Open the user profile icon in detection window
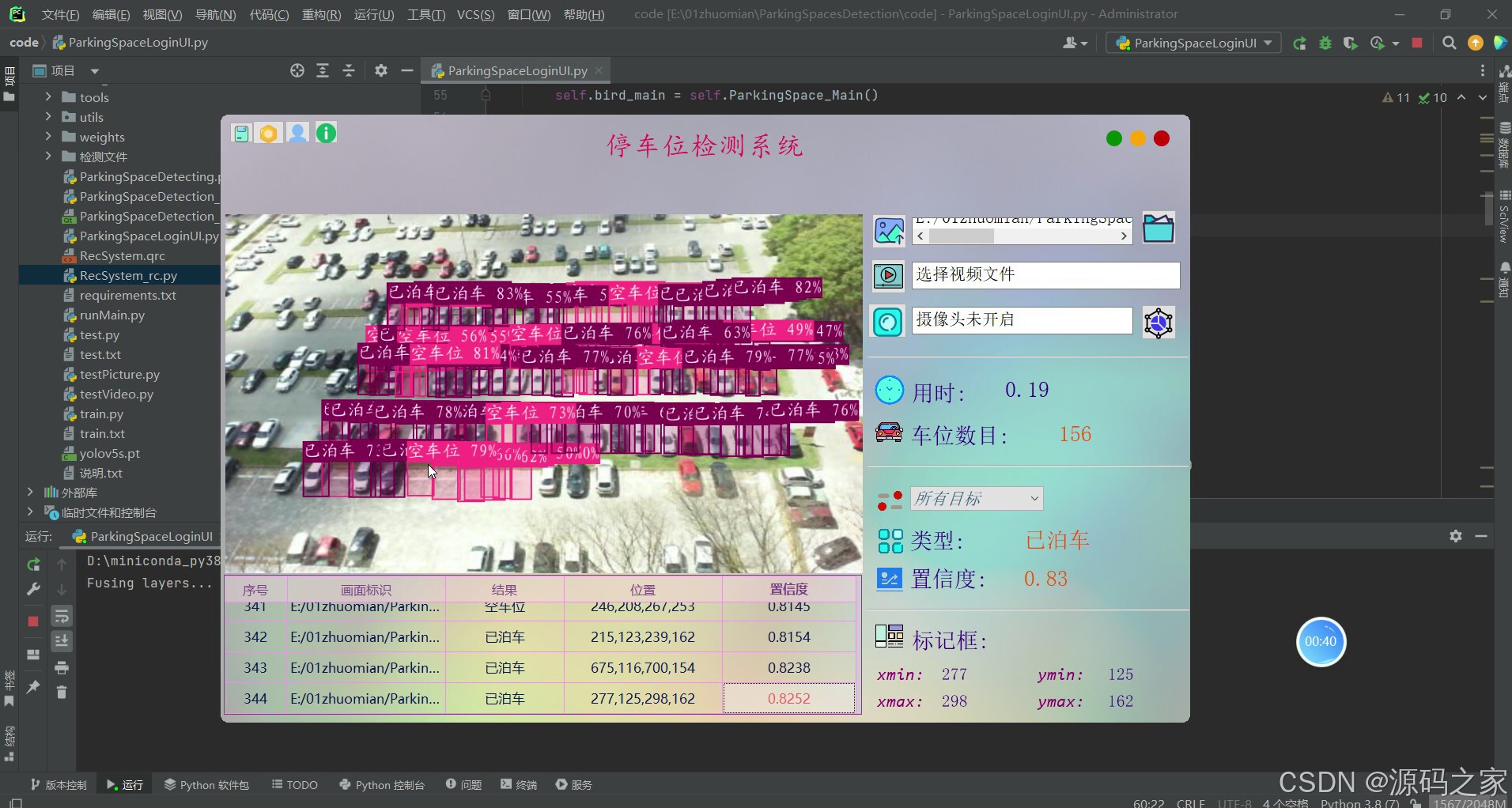The image size is (1512, 808). 297,134
